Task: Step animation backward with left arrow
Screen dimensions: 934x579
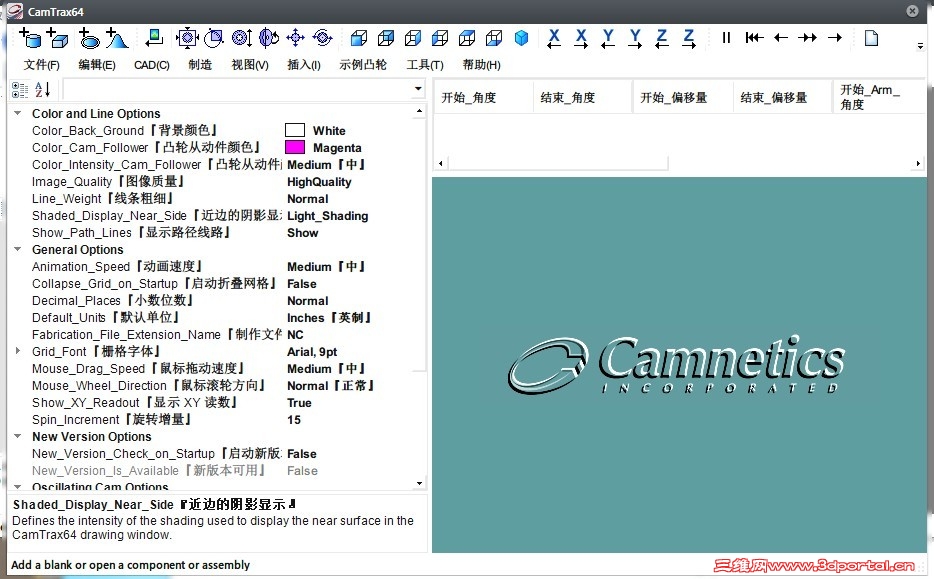Action: [x=781, y=38]
